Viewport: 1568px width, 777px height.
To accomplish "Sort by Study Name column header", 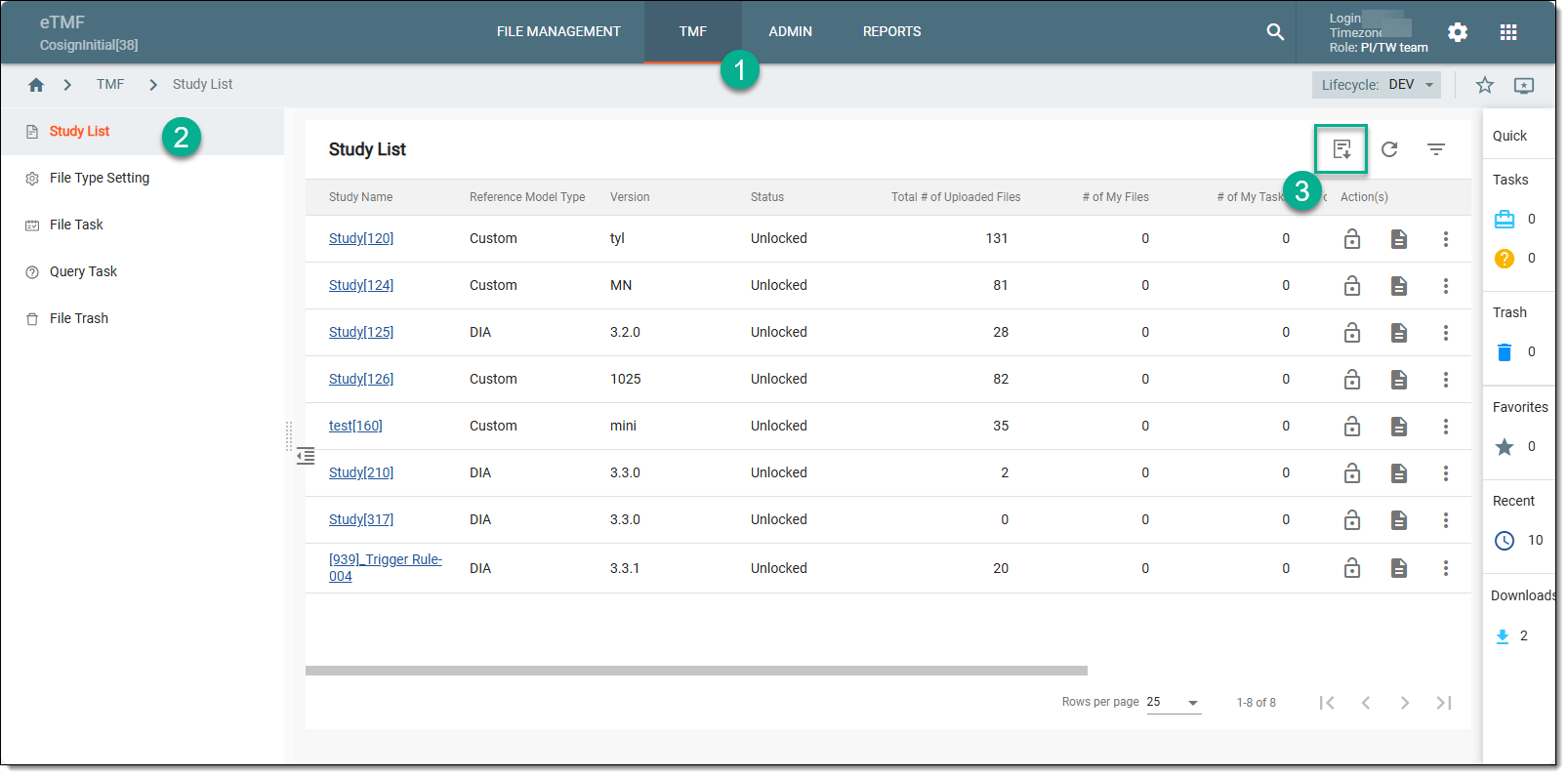I will coord(360,197).
